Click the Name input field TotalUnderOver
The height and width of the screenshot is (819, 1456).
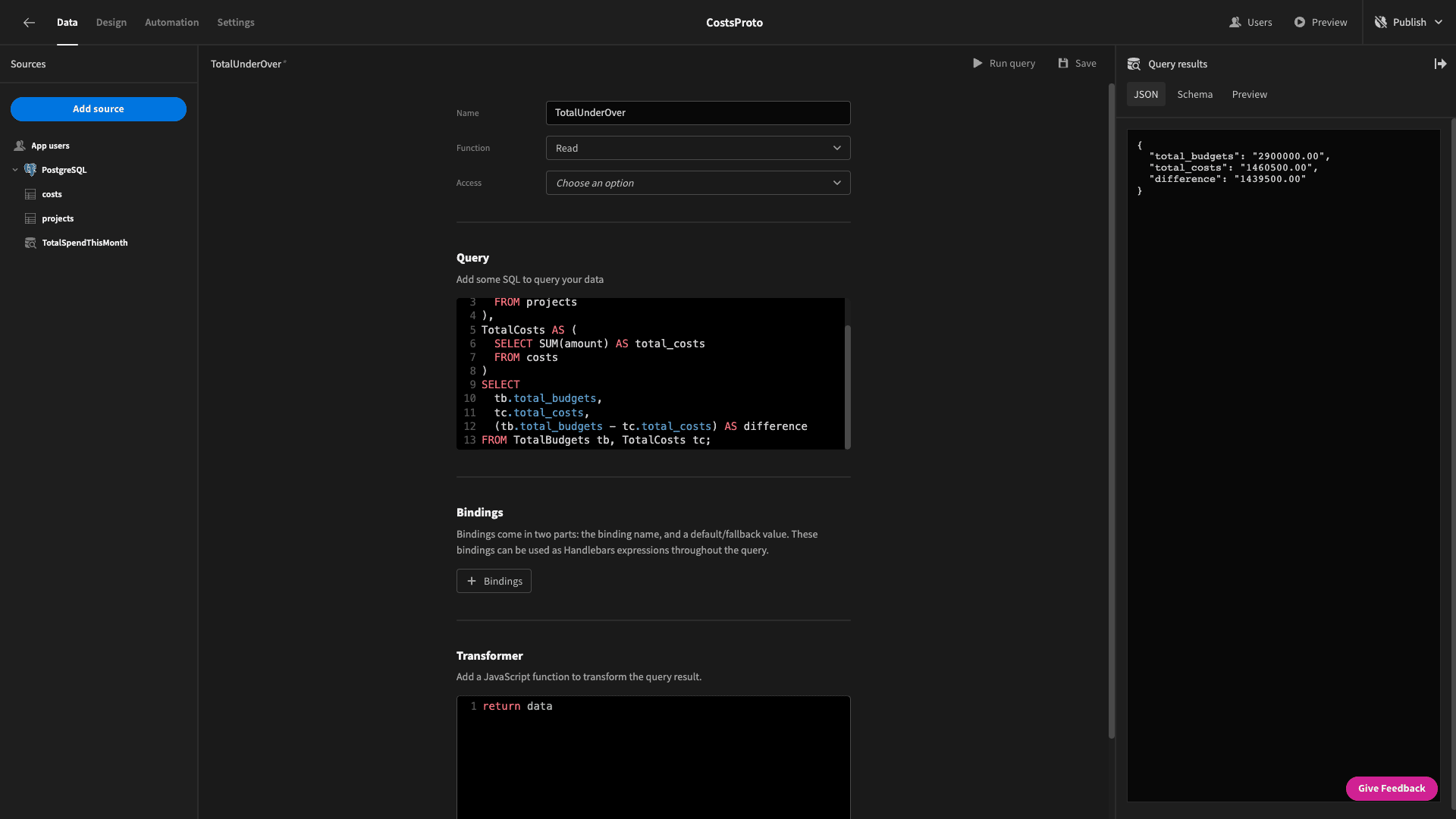point(698,113)
